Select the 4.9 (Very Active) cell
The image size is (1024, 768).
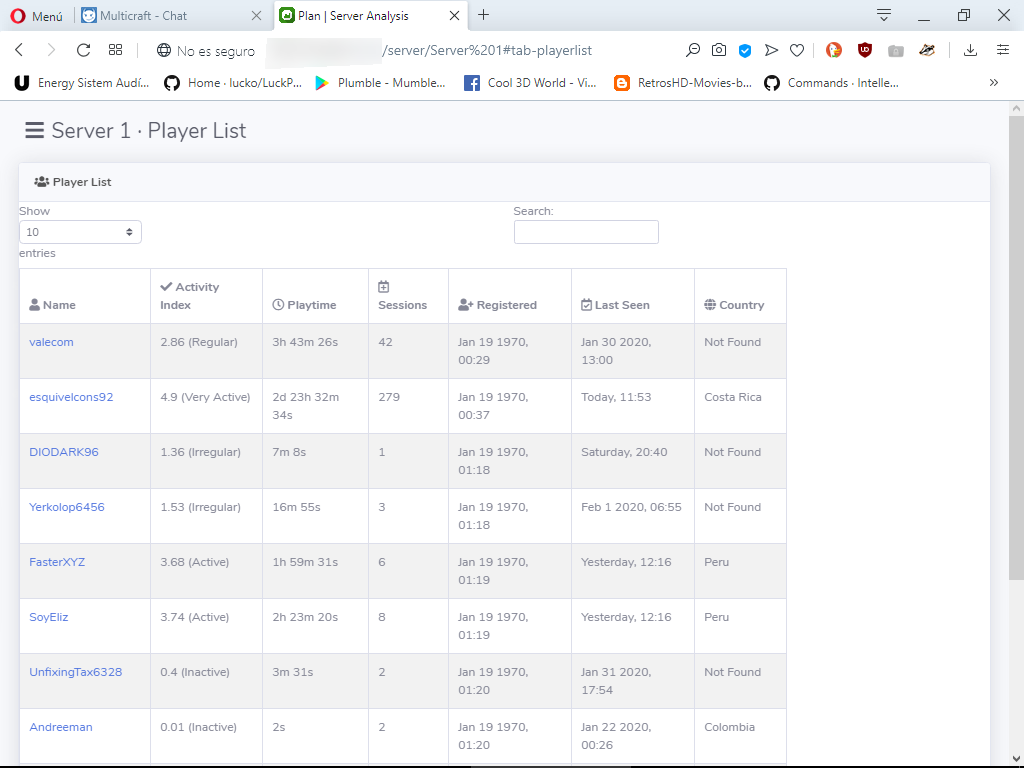pos(206,406)
